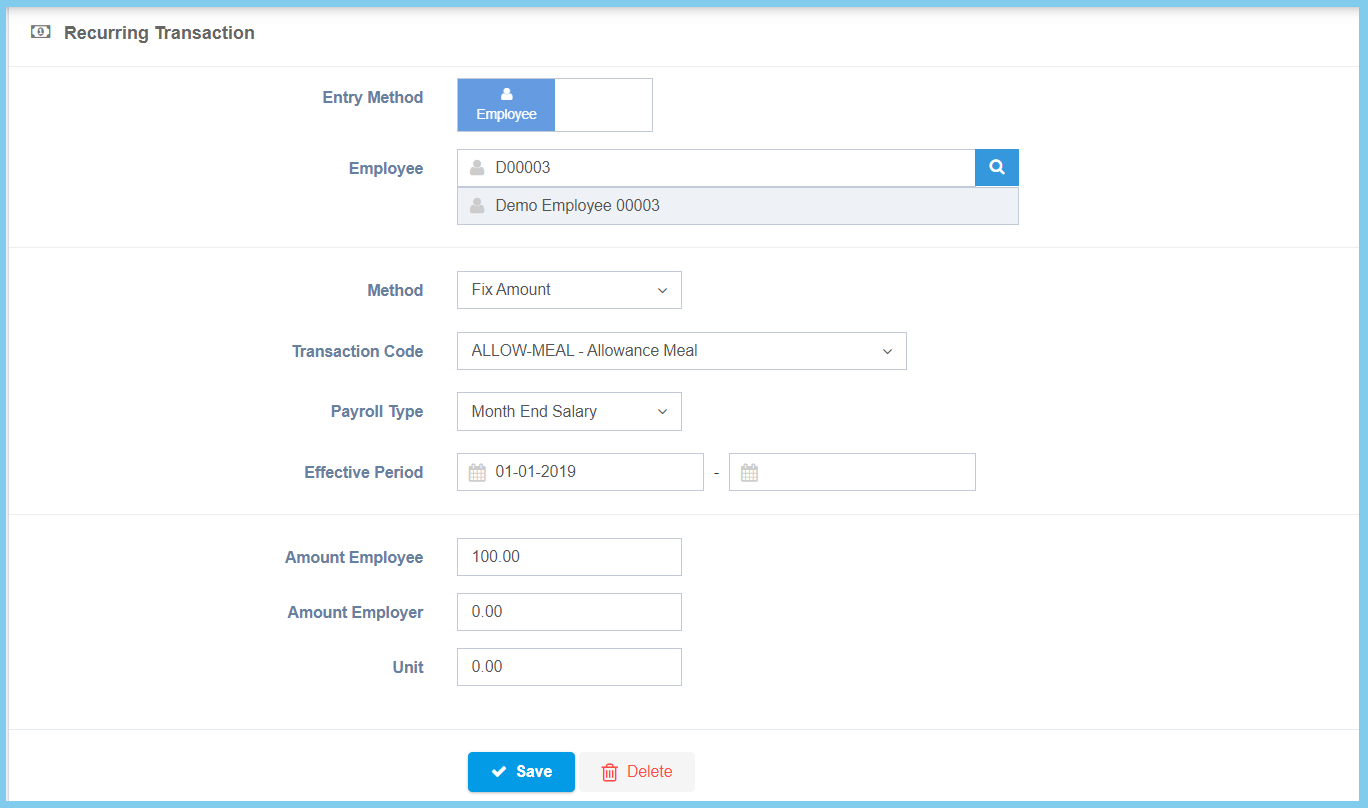The height and width of the screenshot is (808, 1368).
Task: Select the Employee entry method option
Action: click(x=506, y=105)
